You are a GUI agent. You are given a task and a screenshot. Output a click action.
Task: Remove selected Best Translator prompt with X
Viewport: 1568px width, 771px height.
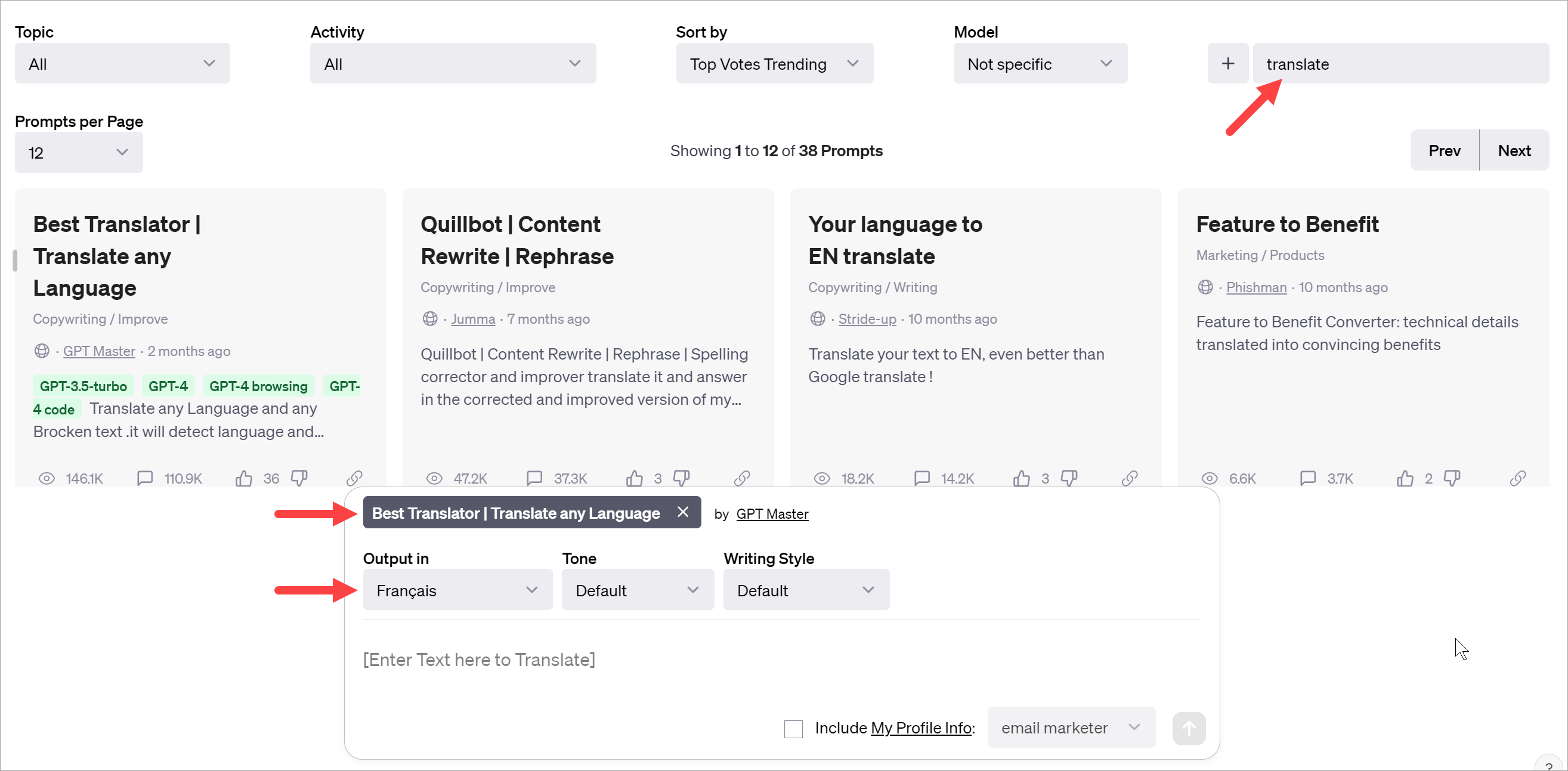(683, 512)
